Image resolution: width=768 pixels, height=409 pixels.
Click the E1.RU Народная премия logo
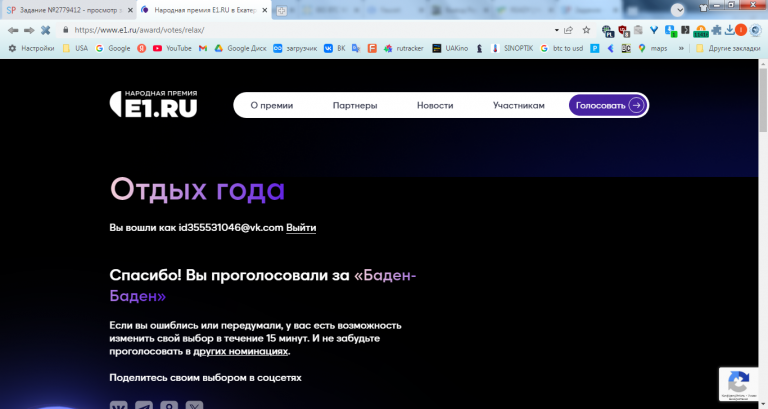pos(153,104)
